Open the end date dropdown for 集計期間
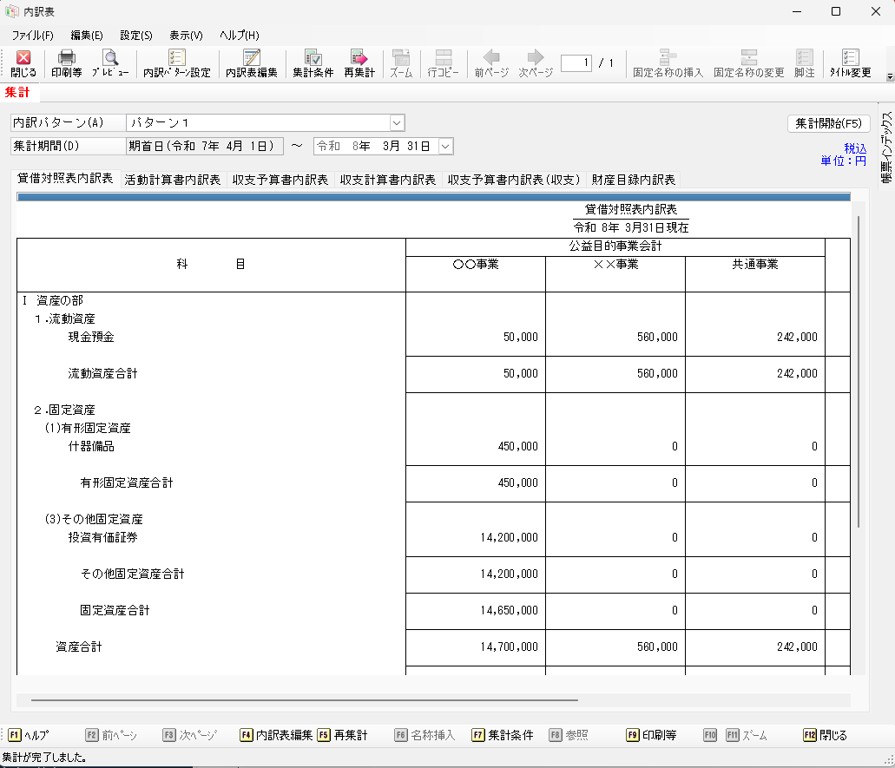The width and height of the screenshot is (895, 768). click(x=446, y=146)
